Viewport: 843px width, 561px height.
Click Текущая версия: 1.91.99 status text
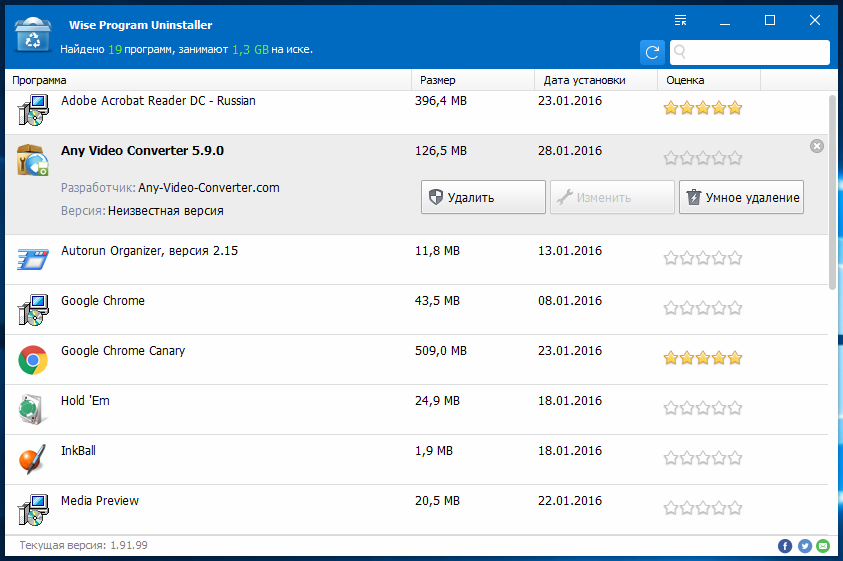tap(84, 545)
